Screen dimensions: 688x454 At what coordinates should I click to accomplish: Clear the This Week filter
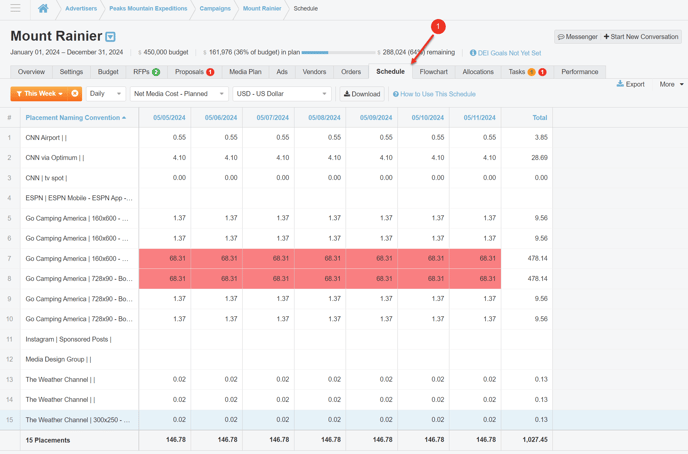75,93
